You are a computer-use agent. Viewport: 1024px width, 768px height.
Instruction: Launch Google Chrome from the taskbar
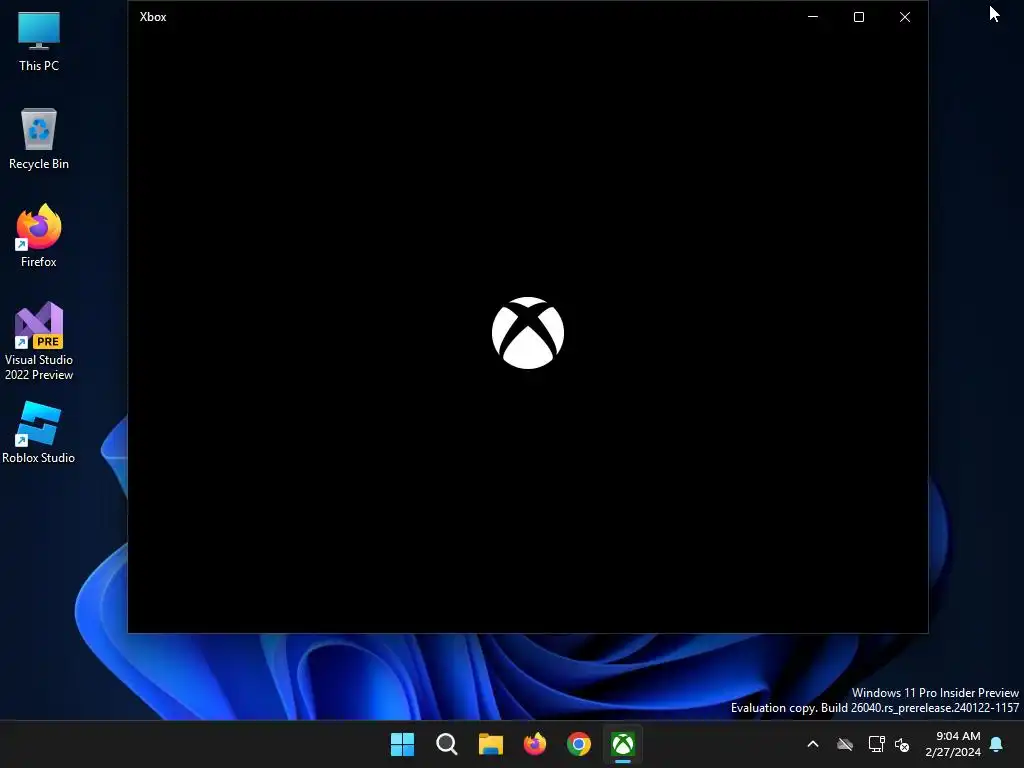coord(579,744)
